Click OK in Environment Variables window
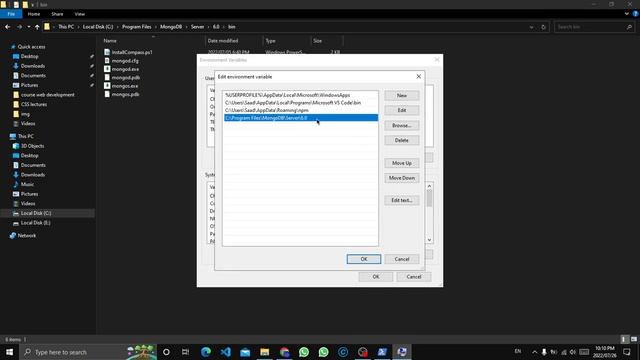 click(x=376, y=277)
